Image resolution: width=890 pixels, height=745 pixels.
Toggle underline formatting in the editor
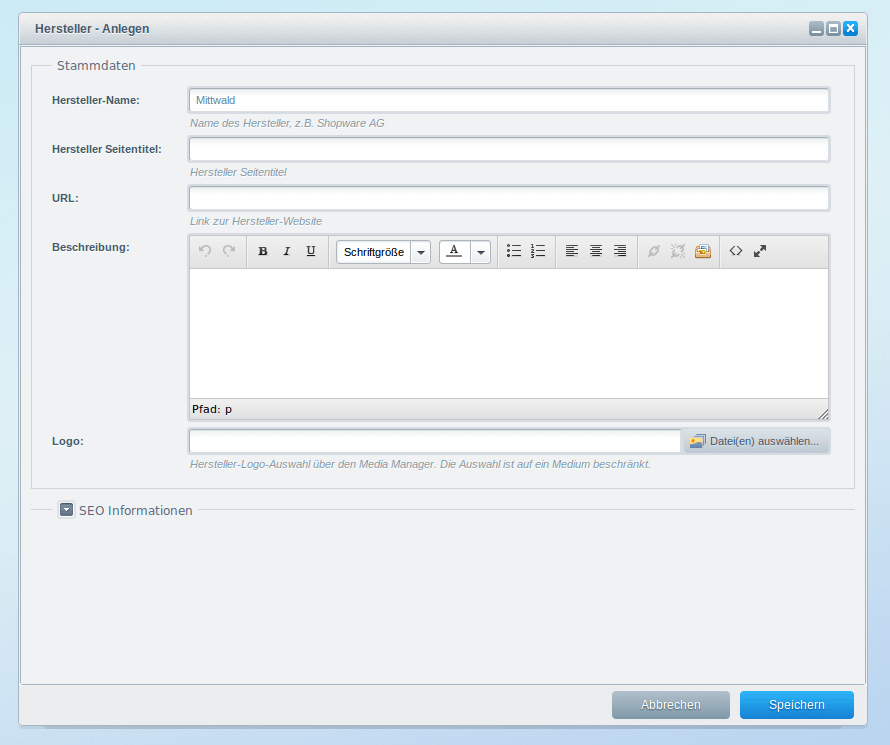tap(311, 252)
